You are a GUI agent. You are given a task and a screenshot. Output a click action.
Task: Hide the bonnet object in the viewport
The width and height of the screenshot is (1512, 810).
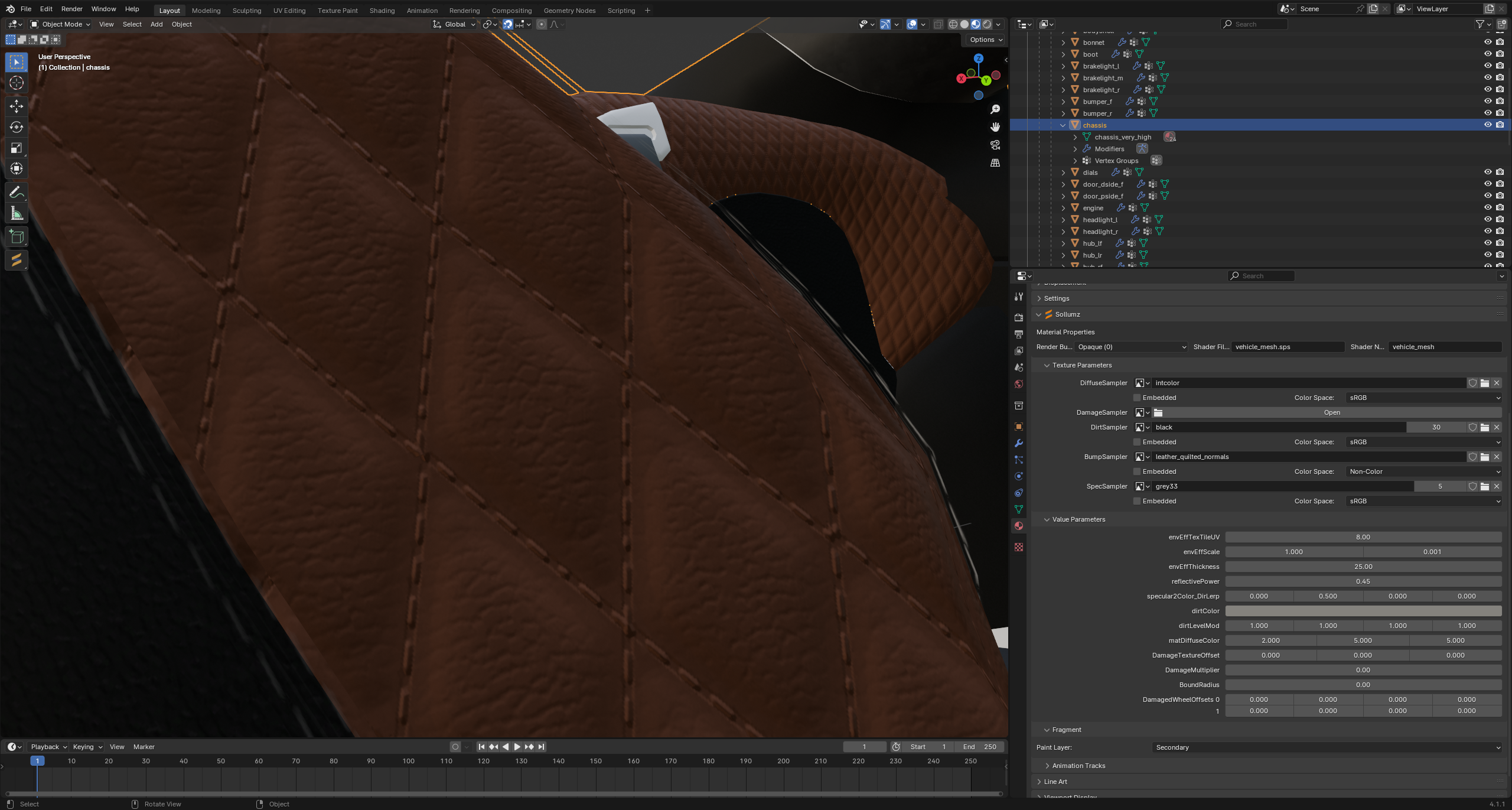(x=1488, y=42)
